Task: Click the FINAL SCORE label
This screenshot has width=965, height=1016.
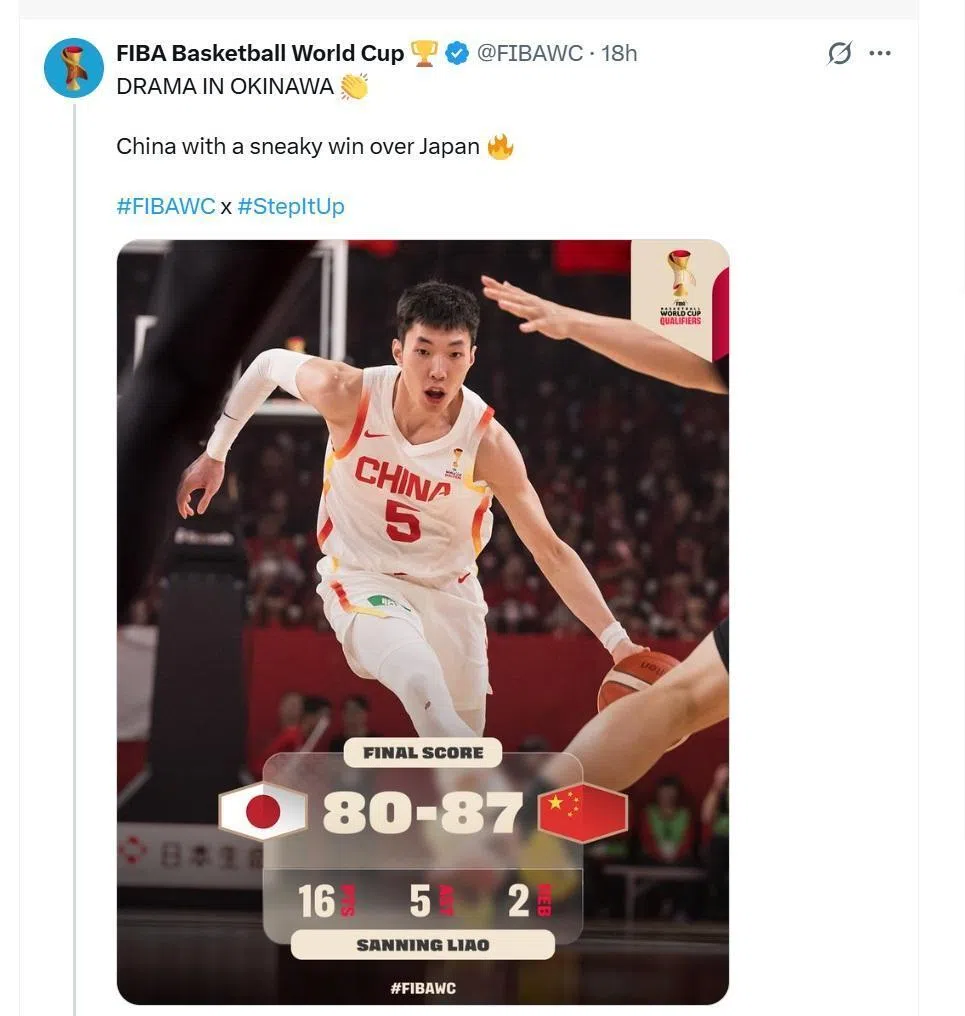Action: pyautogui.click(x=423, y=753)
